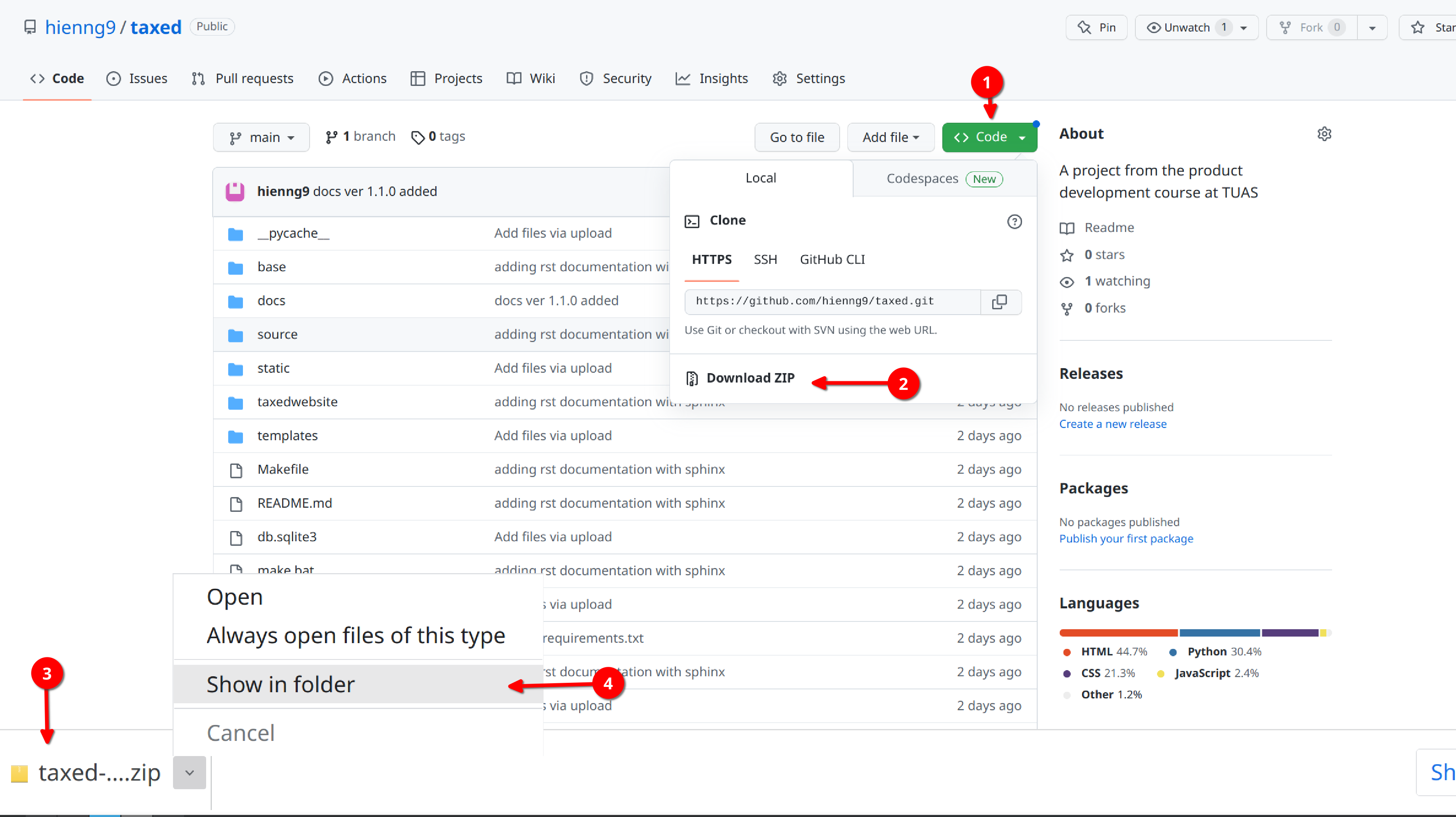1456x817 pixels.
Task: Select the SSH clone option
Action: 765,259
